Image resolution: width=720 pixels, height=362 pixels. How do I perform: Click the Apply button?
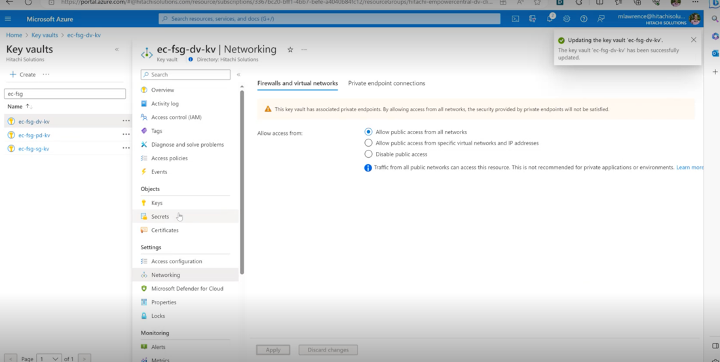pos(273,350)
